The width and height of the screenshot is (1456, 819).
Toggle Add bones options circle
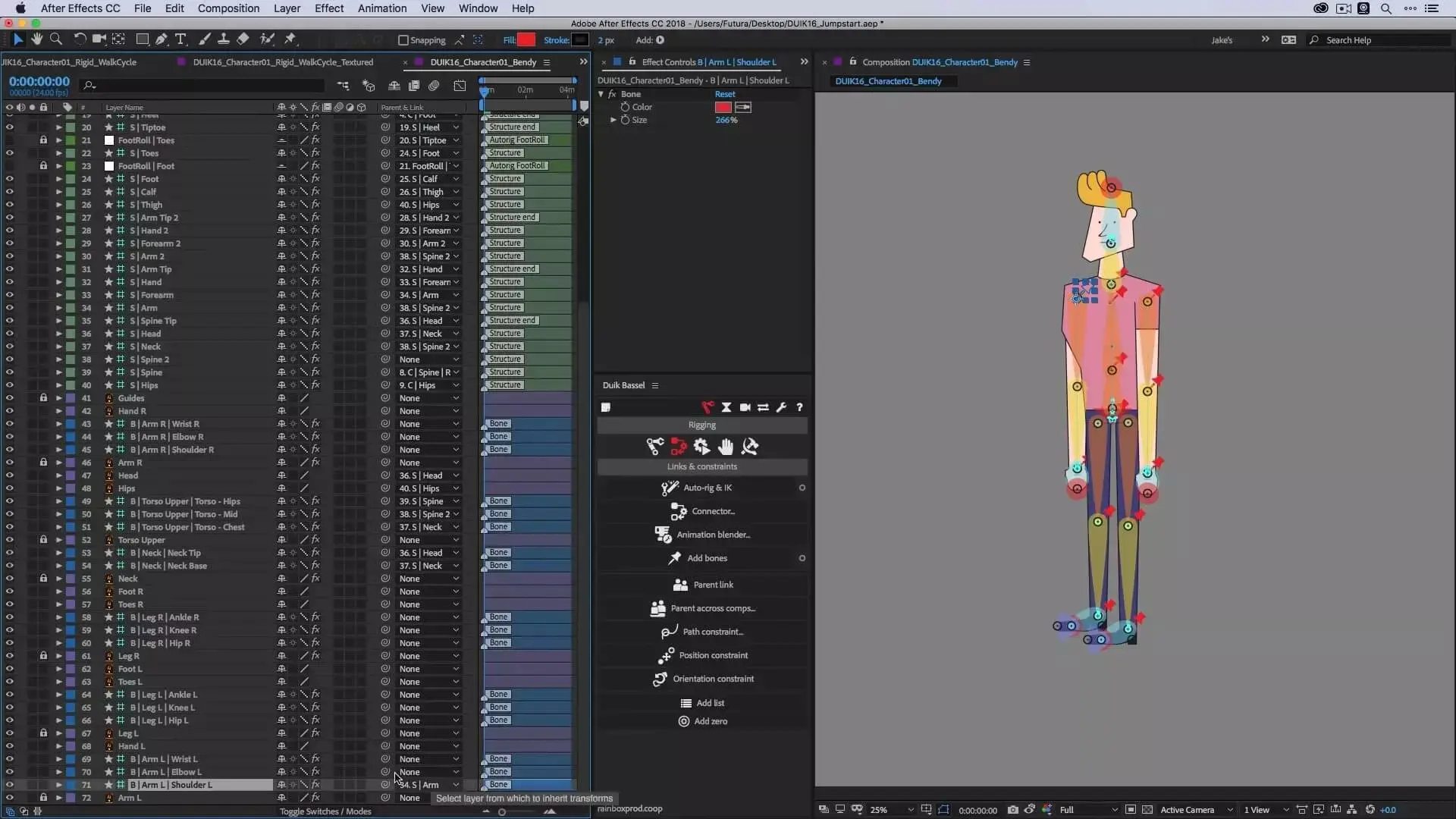(802, 558)
